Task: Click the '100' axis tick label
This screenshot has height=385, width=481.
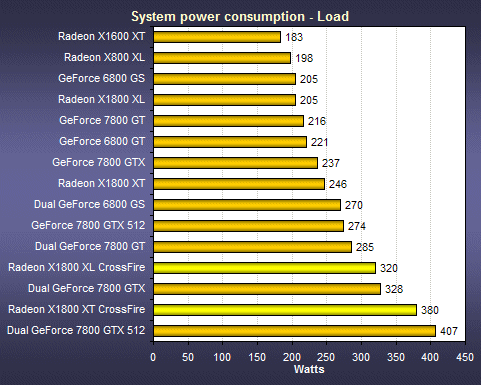Action: pos(222,357)
